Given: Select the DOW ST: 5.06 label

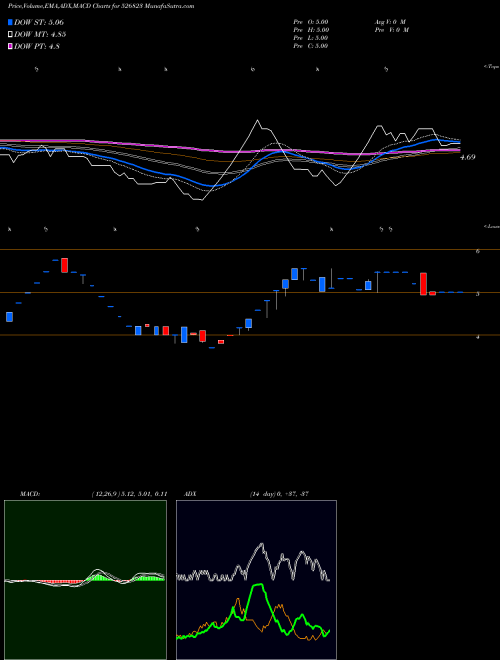Looking at the screenshot, I should point(39,22).
